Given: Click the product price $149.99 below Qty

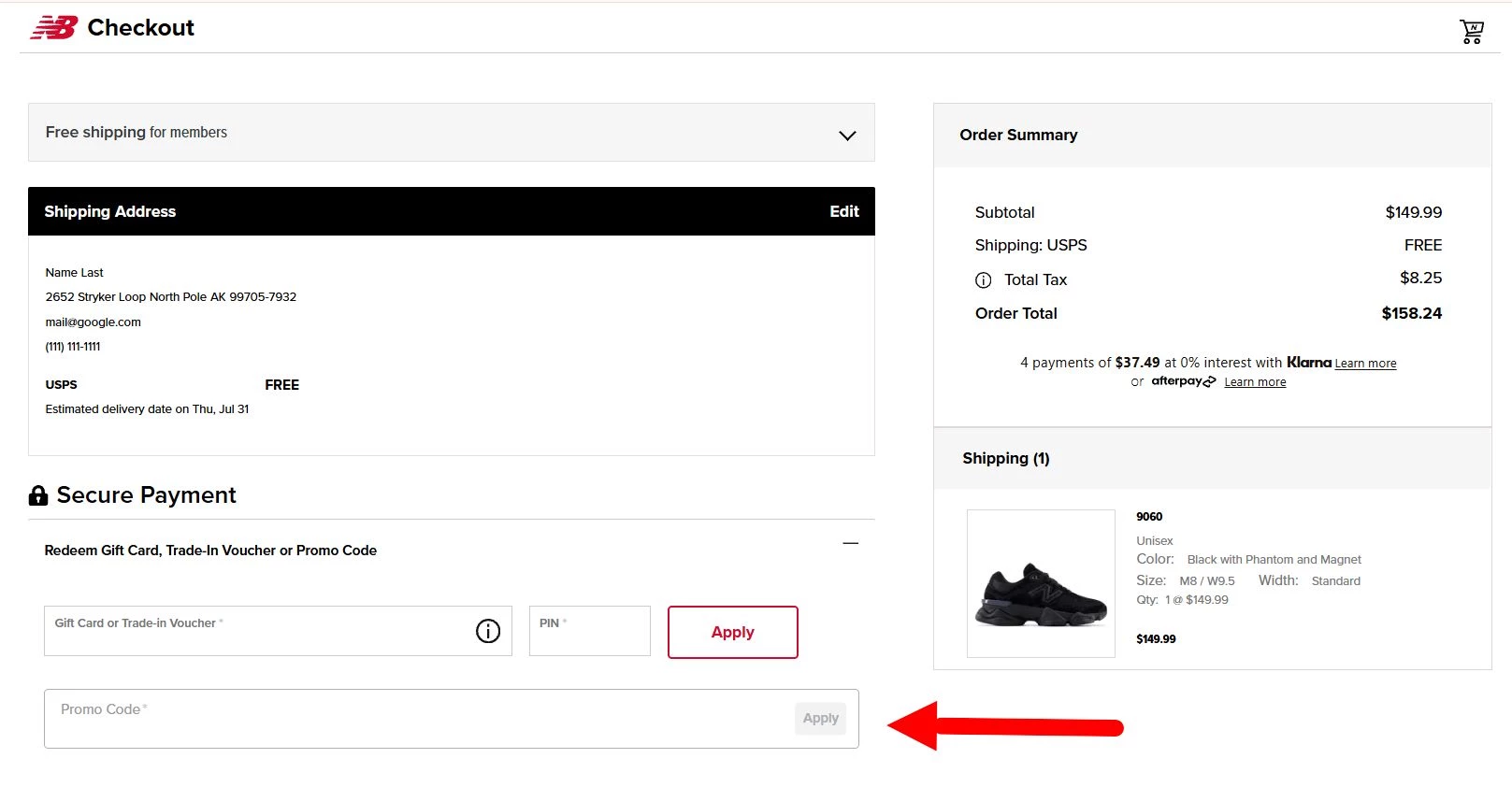Looking at the screenshot, I should coord(1156,639).
